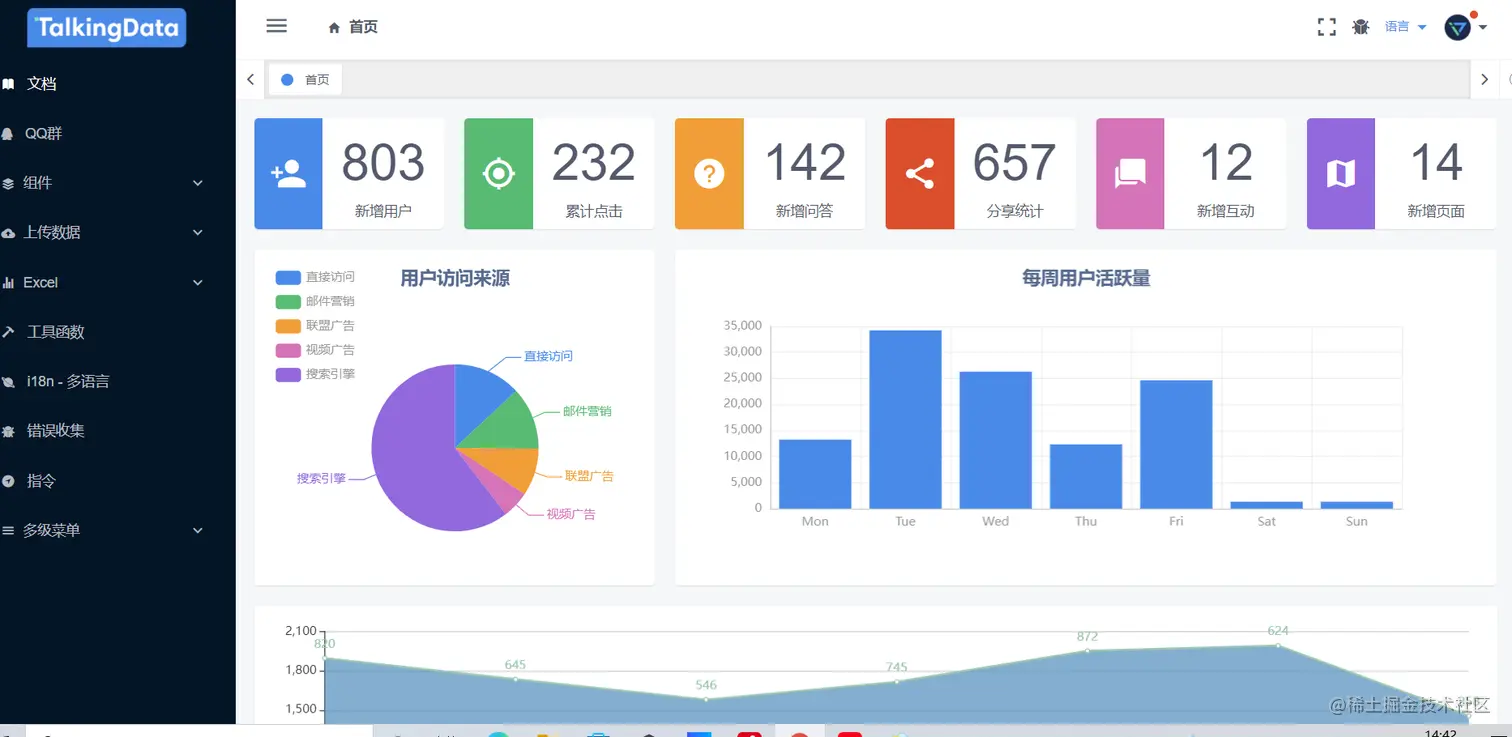The height and width of the screenshot is (737, 1512).
Task: Click the number 657 on the 分享统计 card
Action: coord(1015,163)
